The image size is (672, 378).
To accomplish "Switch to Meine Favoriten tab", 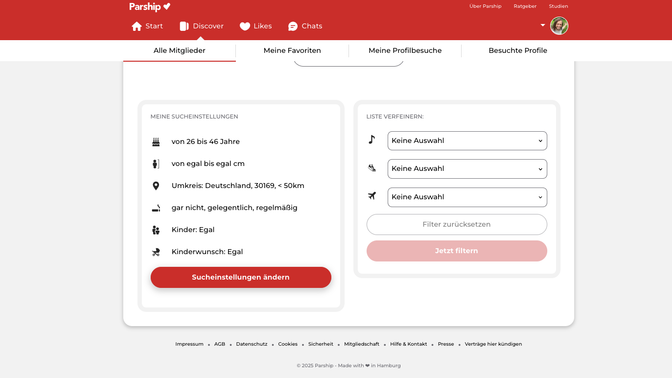I will [x=292, y=51].
